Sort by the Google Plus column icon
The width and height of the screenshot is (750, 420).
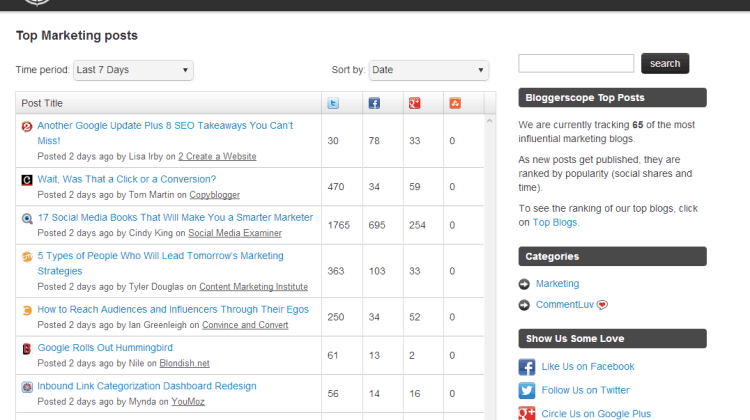[414, 103]
